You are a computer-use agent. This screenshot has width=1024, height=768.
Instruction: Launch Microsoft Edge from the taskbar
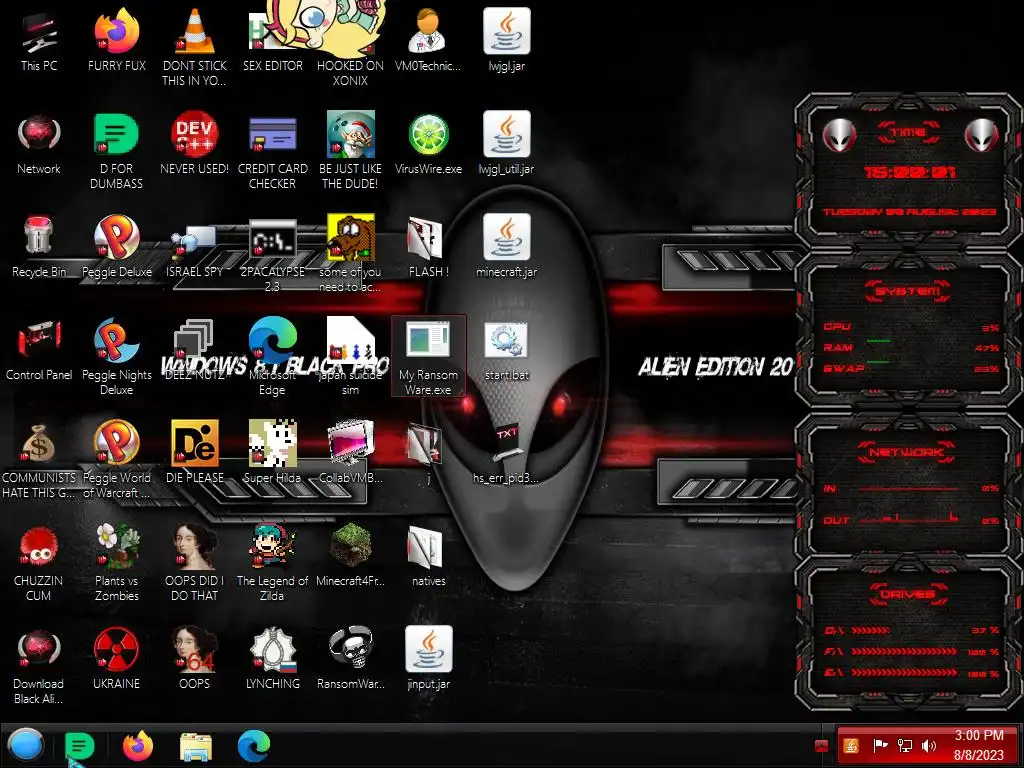(253, 746)
